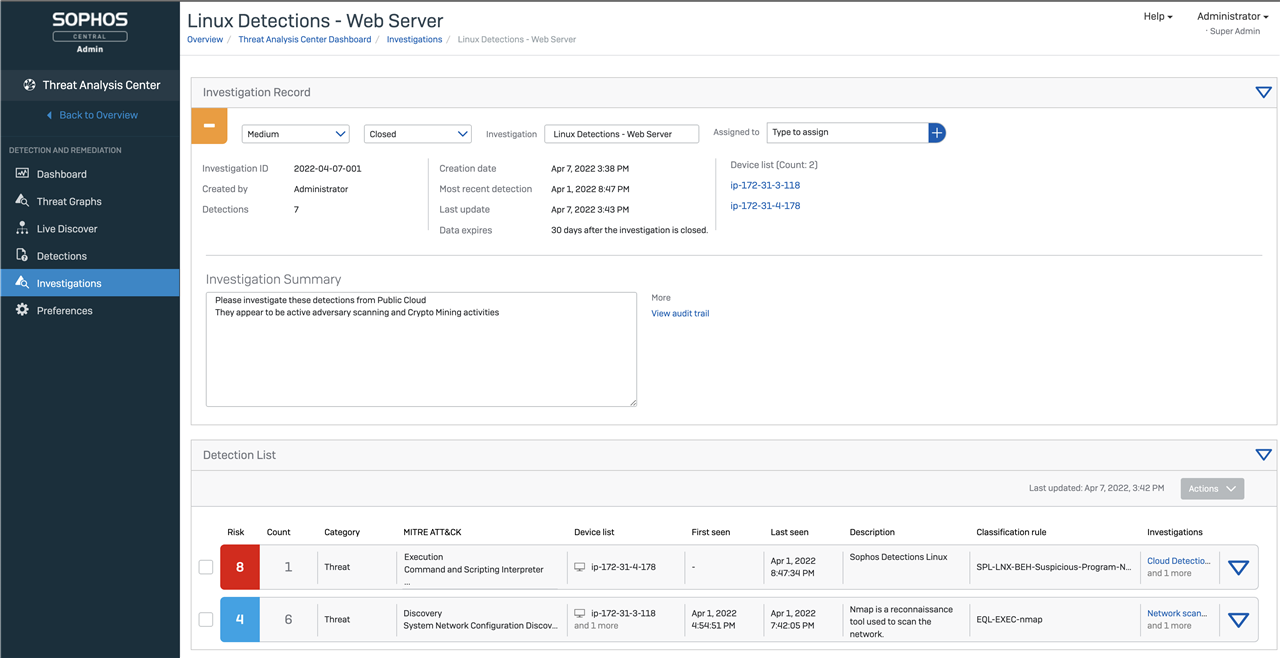Click the Dashboard chart icon in sidebar
The image size is (1280, 658).
tap(22, 174)
